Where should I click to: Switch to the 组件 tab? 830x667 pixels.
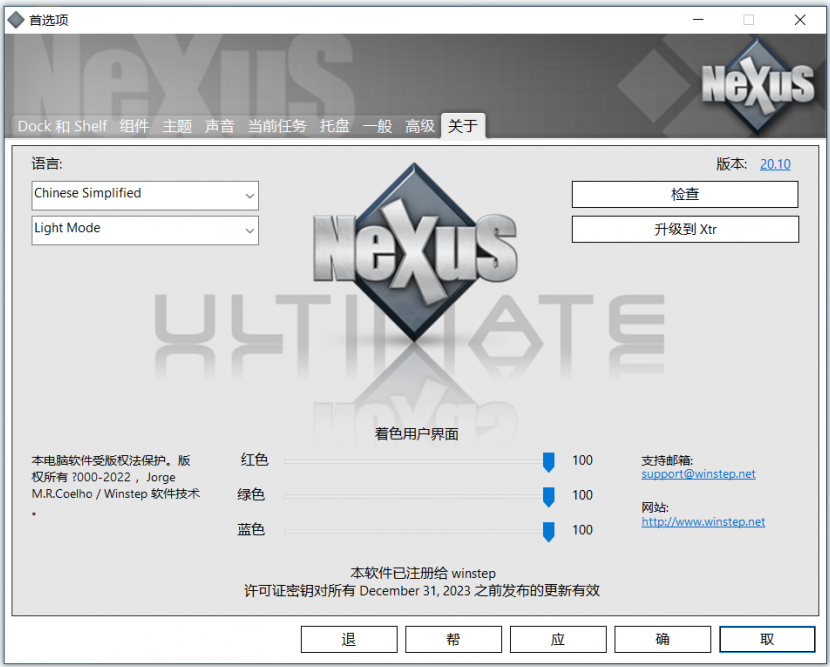(134, 126)
